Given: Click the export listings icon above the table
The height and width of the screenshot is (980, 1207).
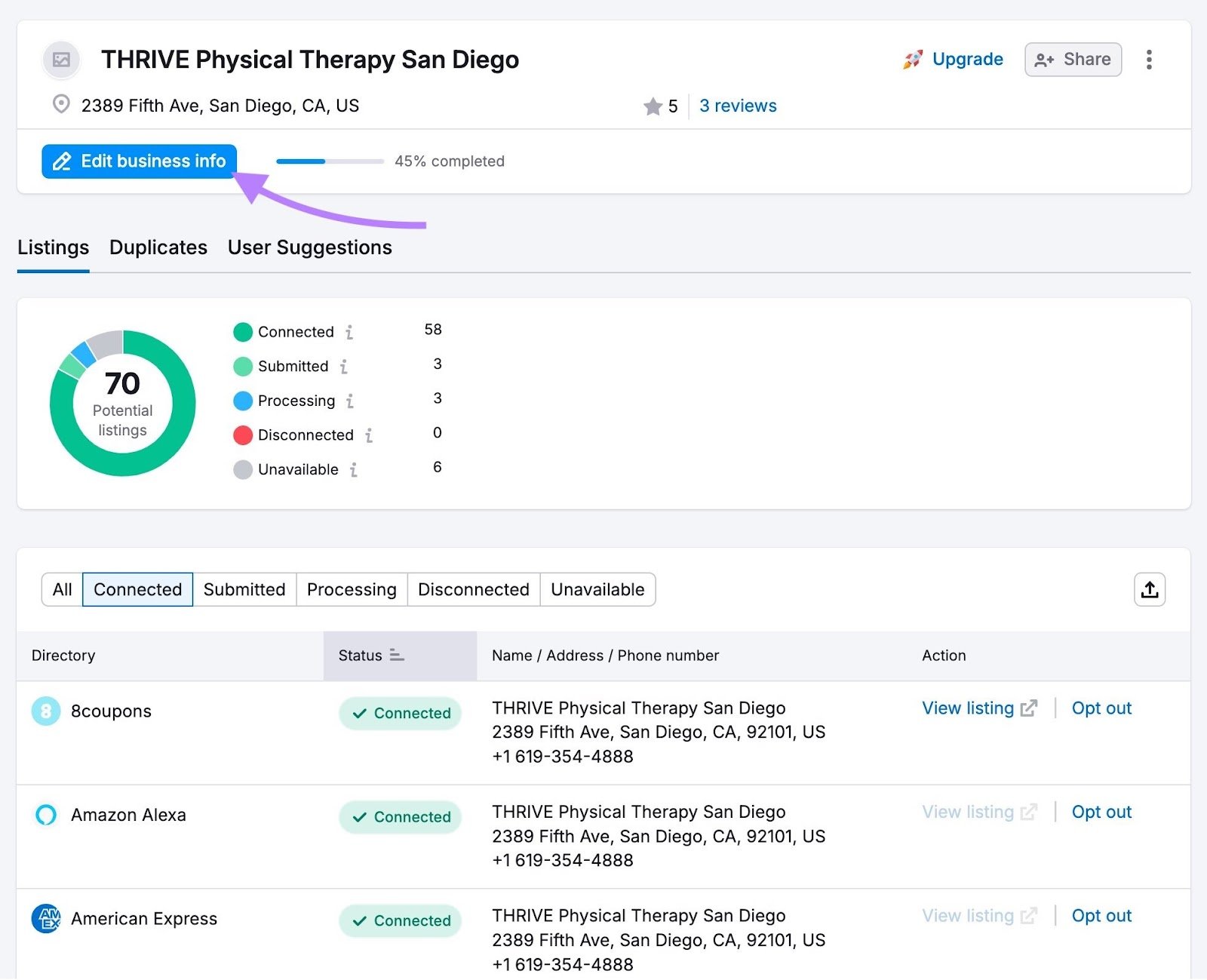Looking at the screenshot, I should pyautogui.click(x=1149, y=590).
